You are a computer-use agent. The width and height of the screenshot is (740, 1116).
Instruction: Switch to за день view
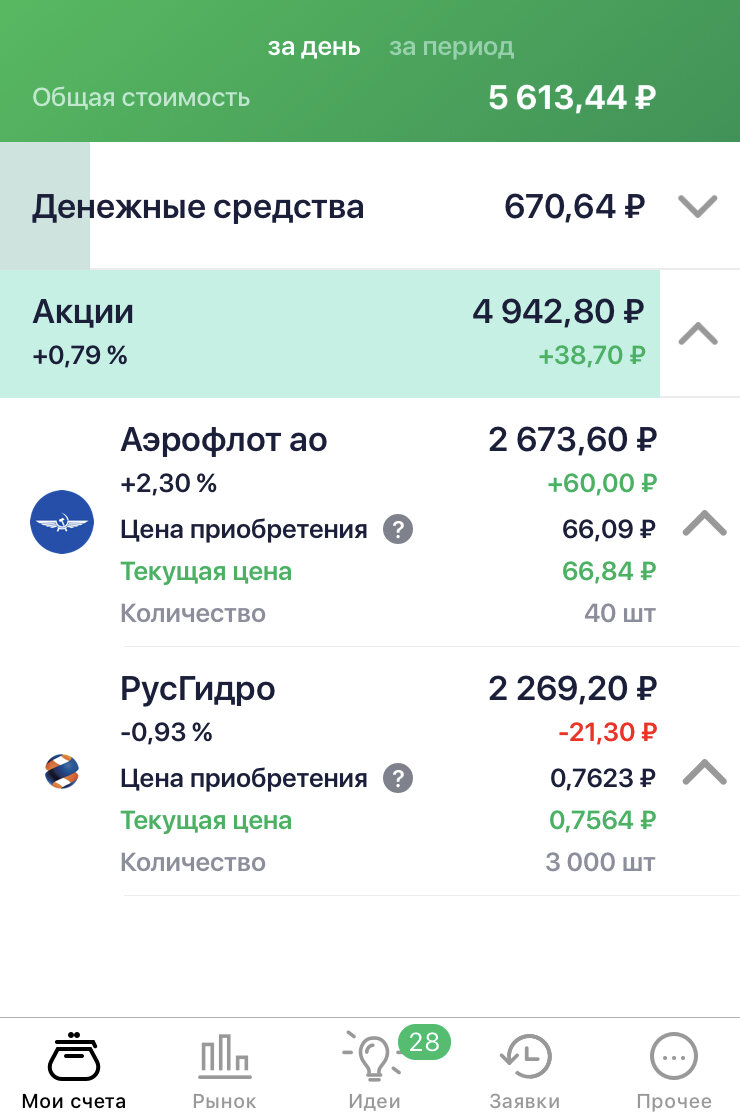click(x=314, y=47)
